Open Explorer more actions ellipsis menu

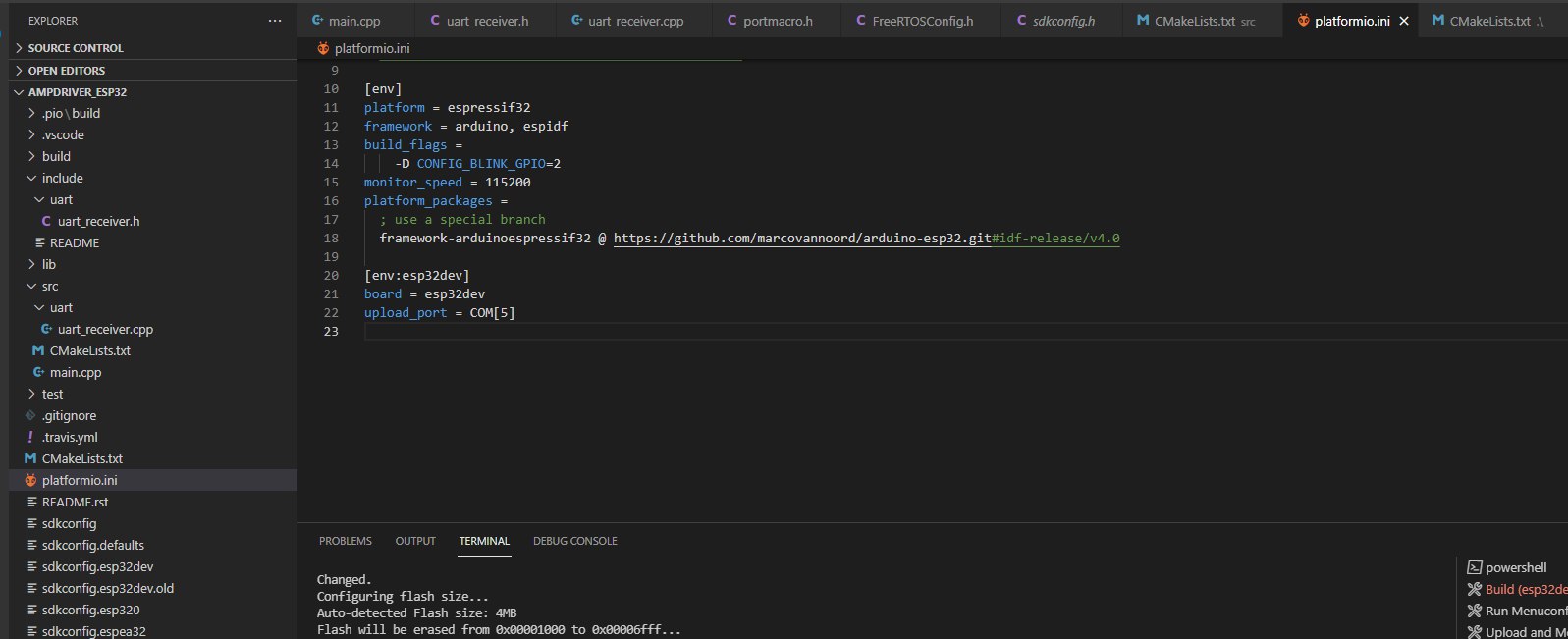(x=275, y=21)
